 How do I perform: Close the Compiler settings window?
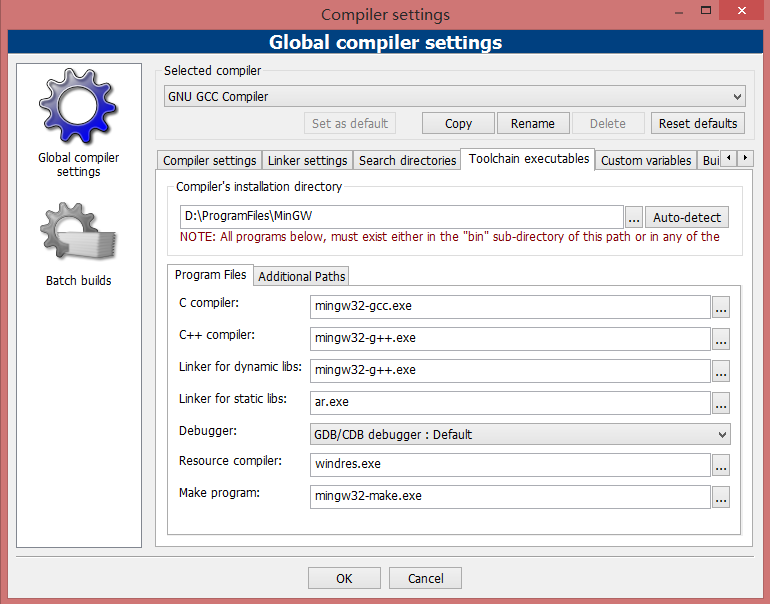click(x=742, y=10)
